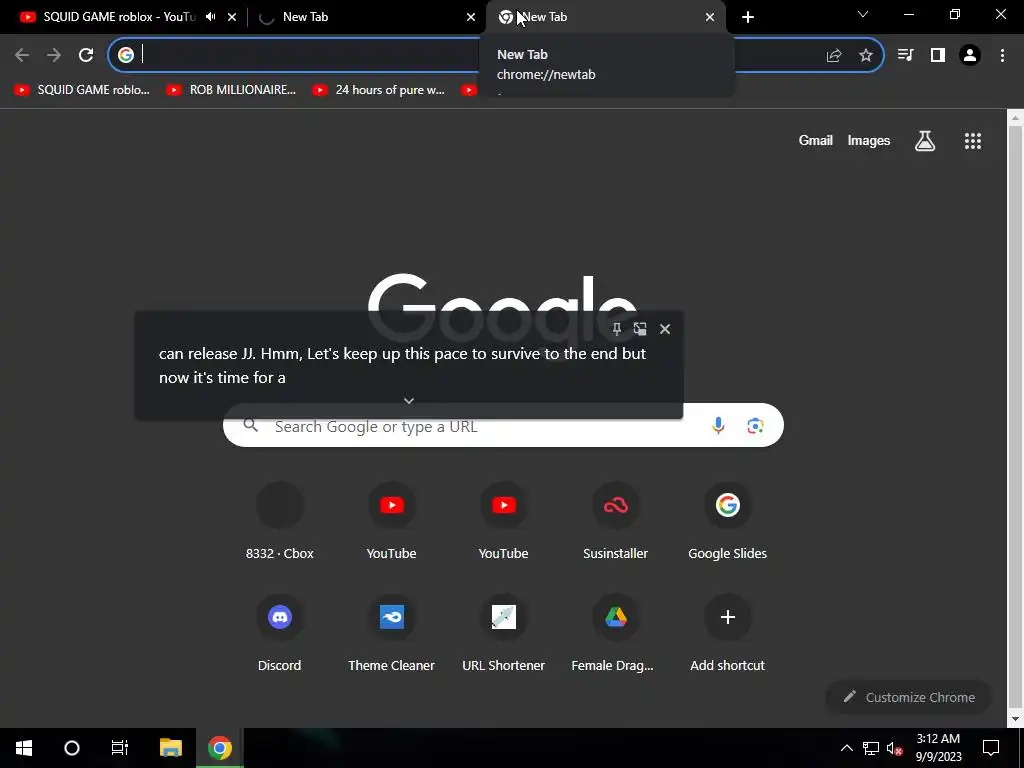1024x768 pixels.
Task: Open the Chrome profile avatar
Action: (x=970, y=55)
